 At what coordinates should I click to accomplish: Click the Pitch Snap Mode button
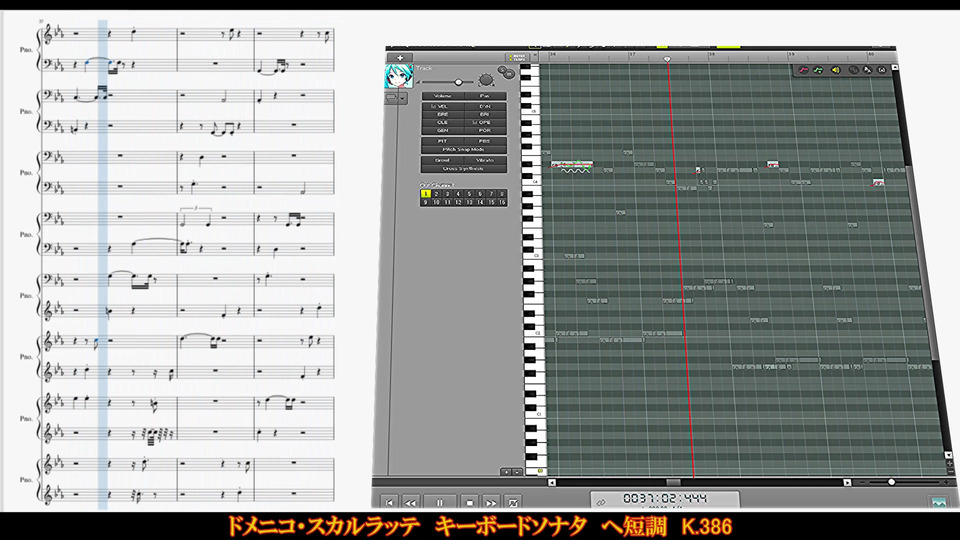click(x=463, y=149)
